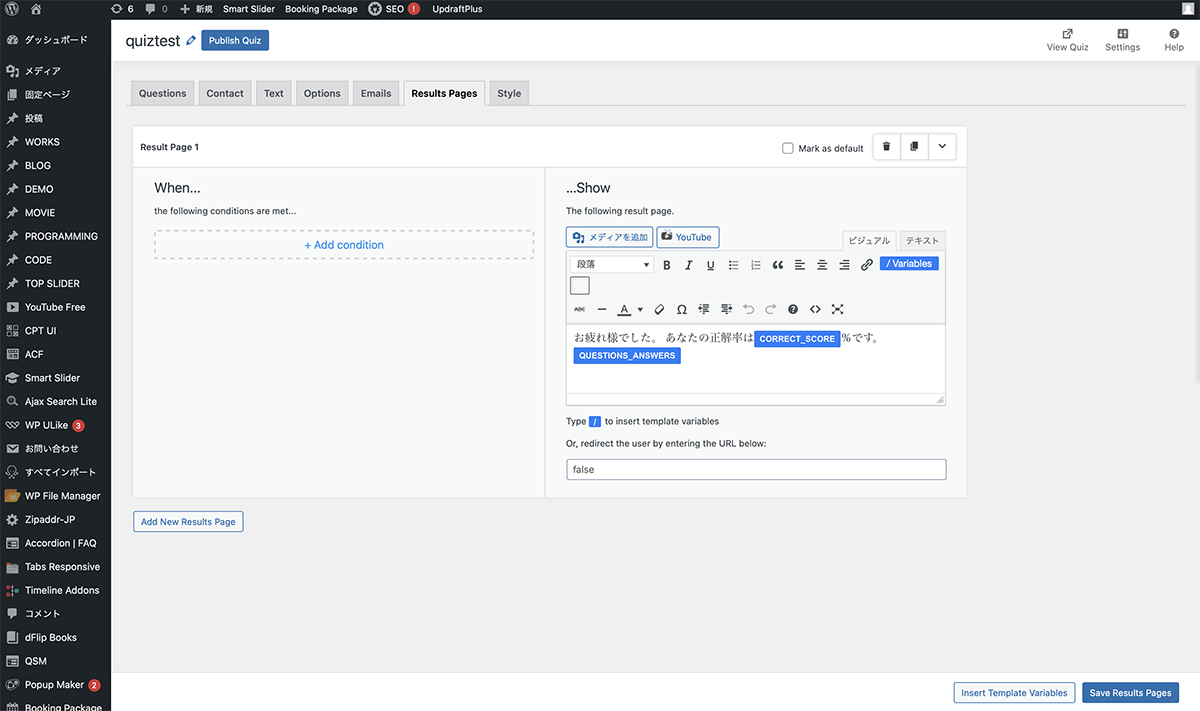Open the text color dropdown arrow
The image size is (1200, 711).
640,310
